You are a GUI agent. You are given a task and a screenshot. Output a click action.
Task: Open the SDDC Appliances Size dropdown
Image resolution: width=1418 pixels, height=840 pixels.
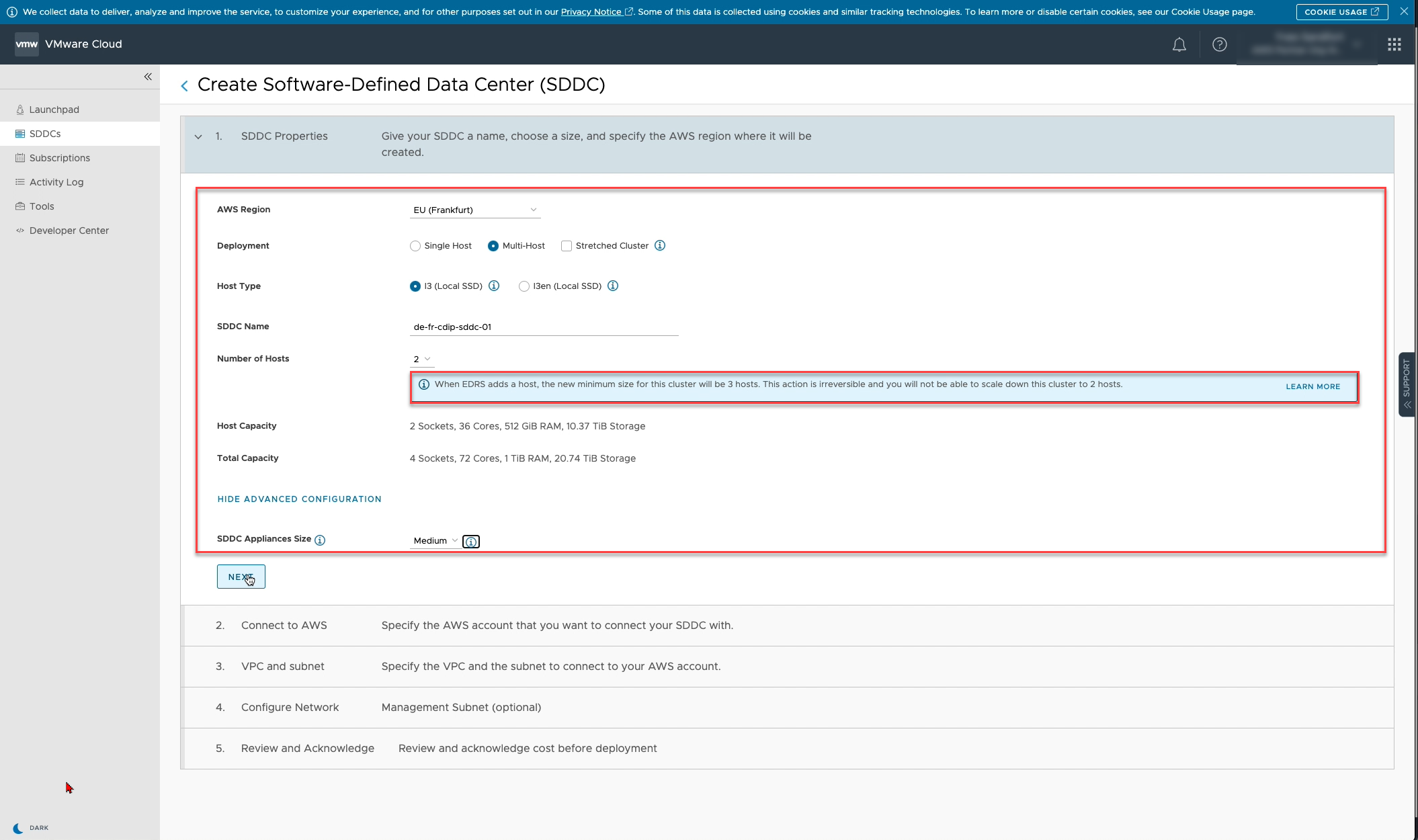(x=435, y=540)
